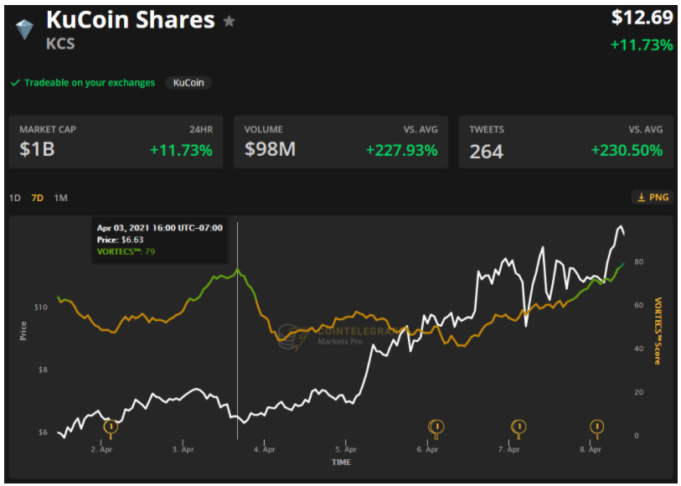The width and height of the screenshot is (681, 486).
Task: Click the TIME axis label
Action: (x=341, y=462)
